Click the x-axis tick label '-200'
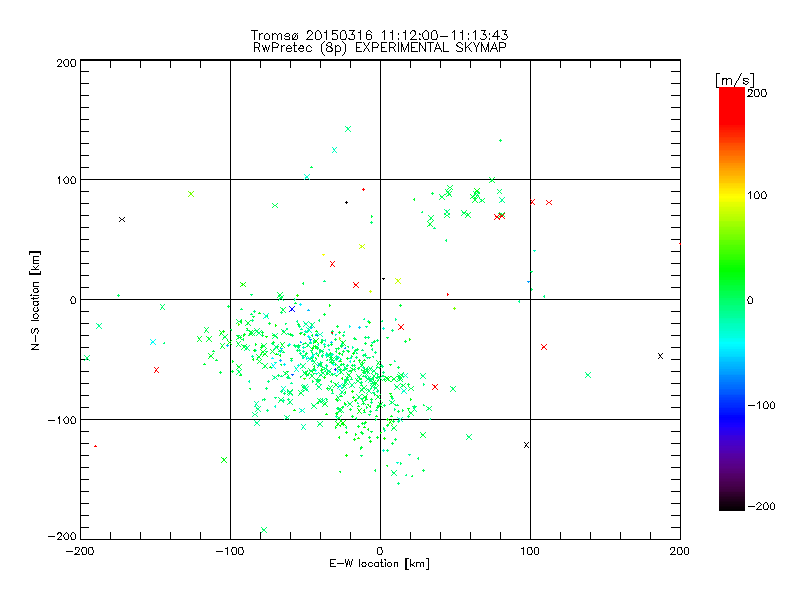Screen dimensions: 800x600 [x=80, y=551]
